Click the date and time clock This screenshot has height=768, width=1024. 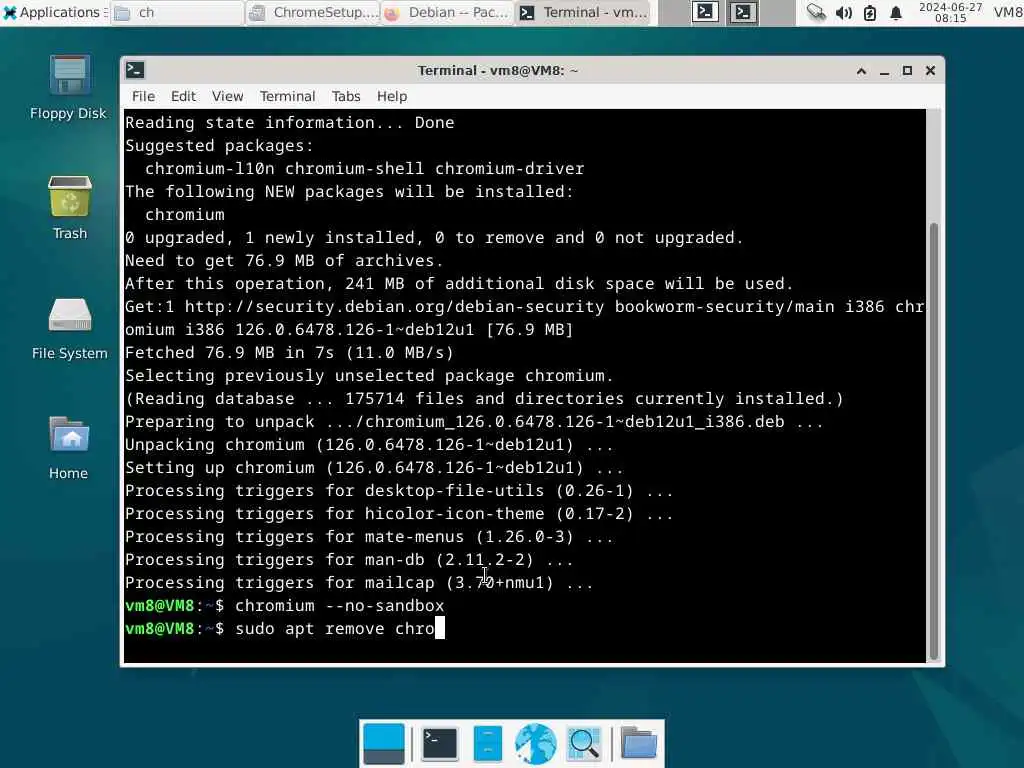coord(950,12)
